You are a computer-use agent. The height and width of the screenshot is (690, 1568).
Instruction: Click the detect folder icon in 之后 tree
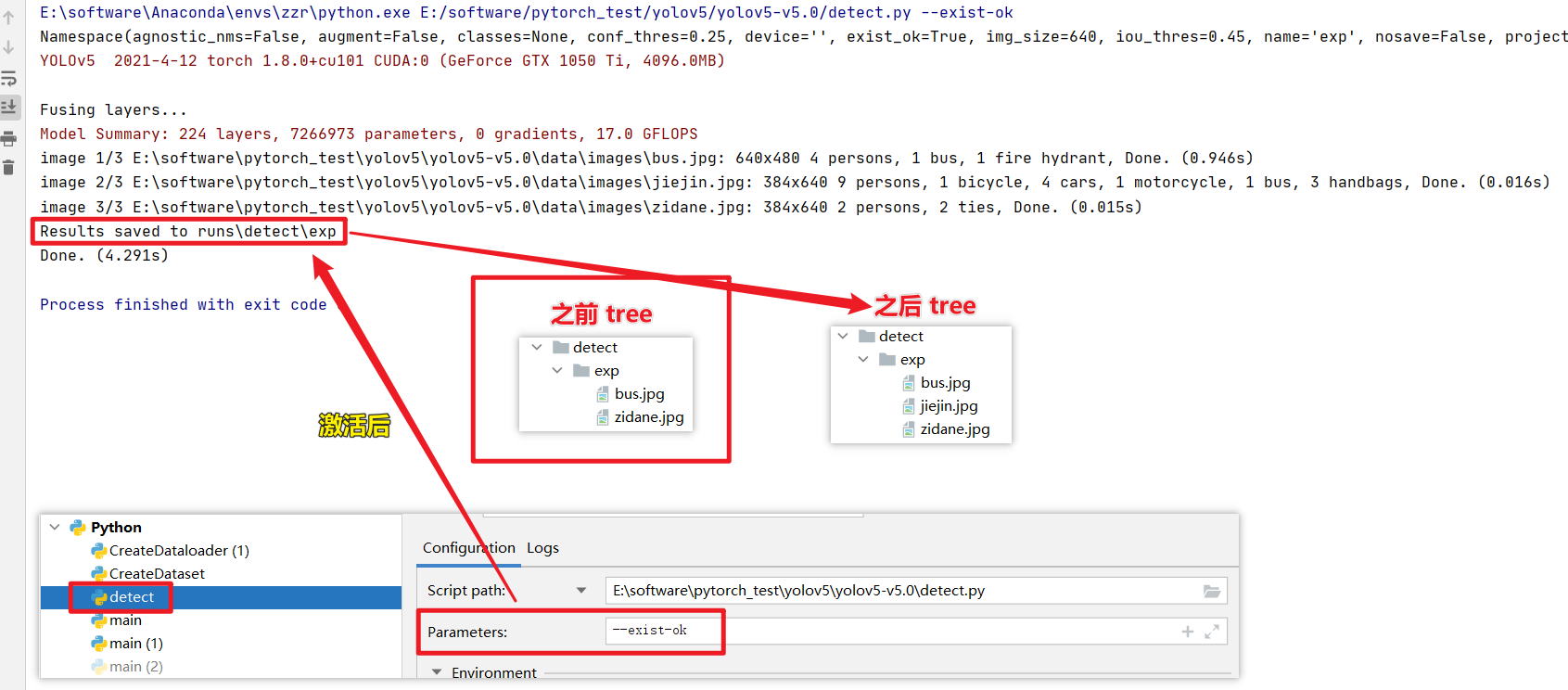click(866, 336)
